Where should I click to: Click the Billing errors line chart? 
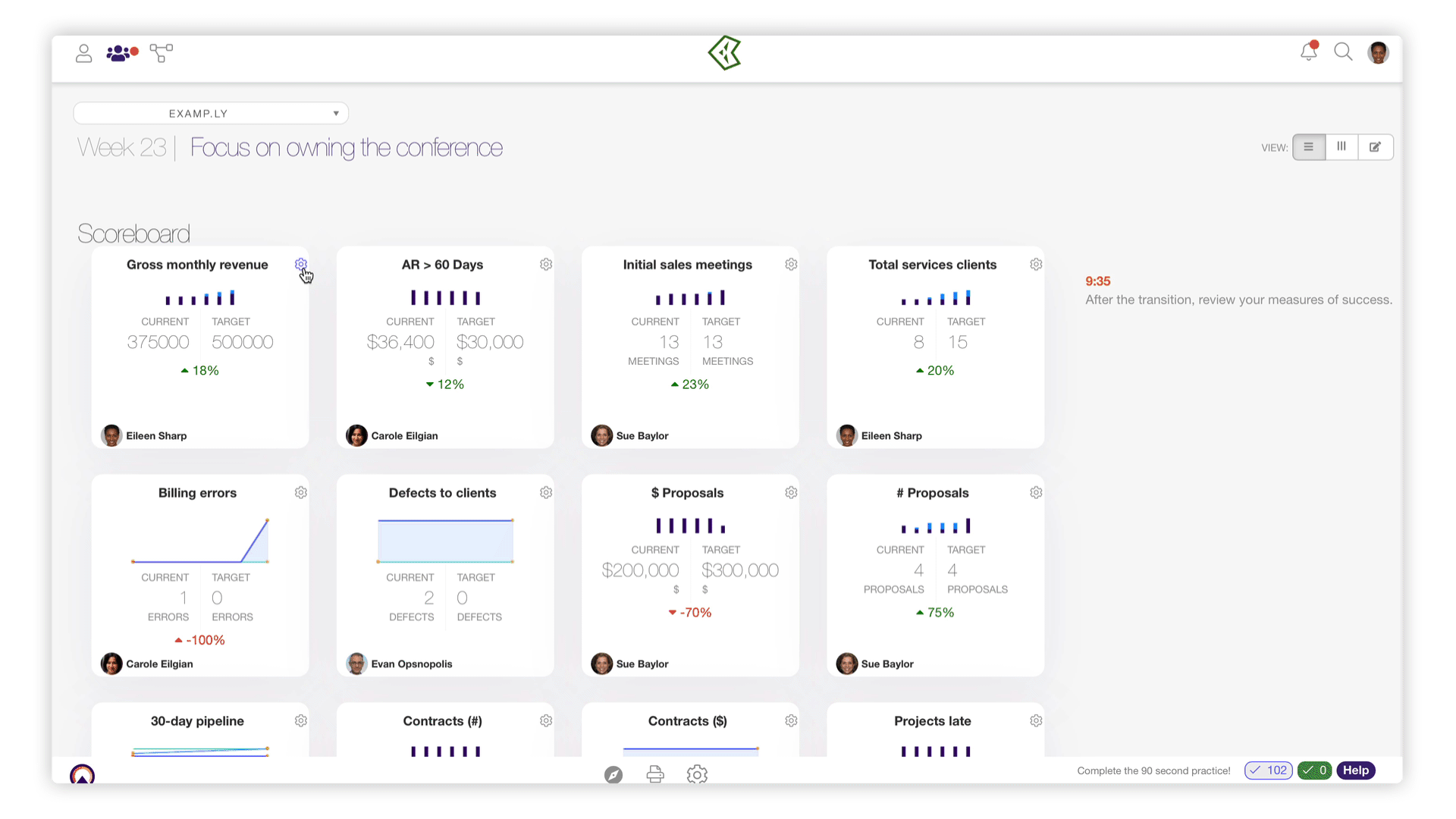[x=200, y=541]
